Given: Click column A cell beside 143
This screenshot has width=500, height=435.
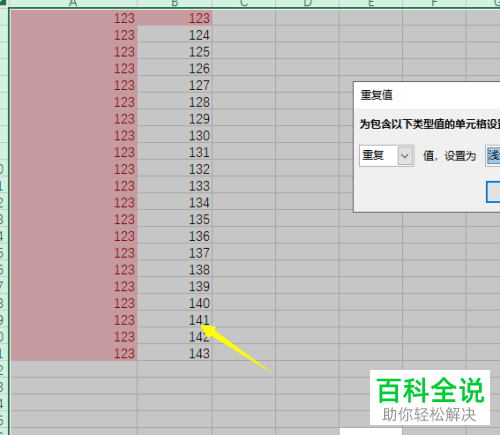Looking at the screenshot, I should pyautogui.click(x=74, y=353).
